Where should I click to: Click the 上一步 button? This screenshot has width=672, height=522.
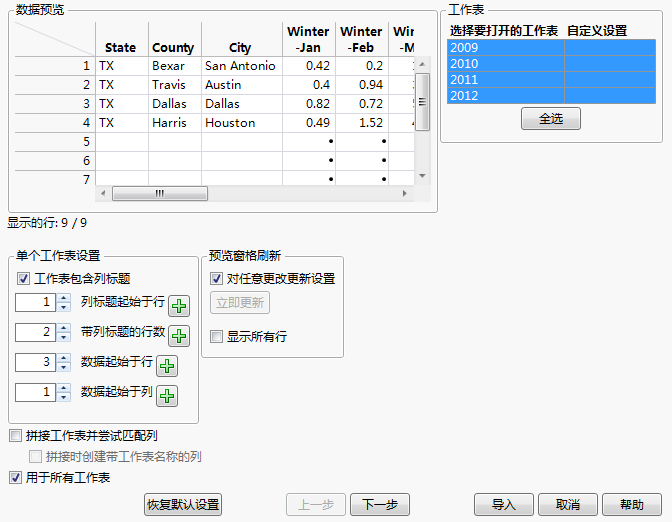tap(316, 504)
